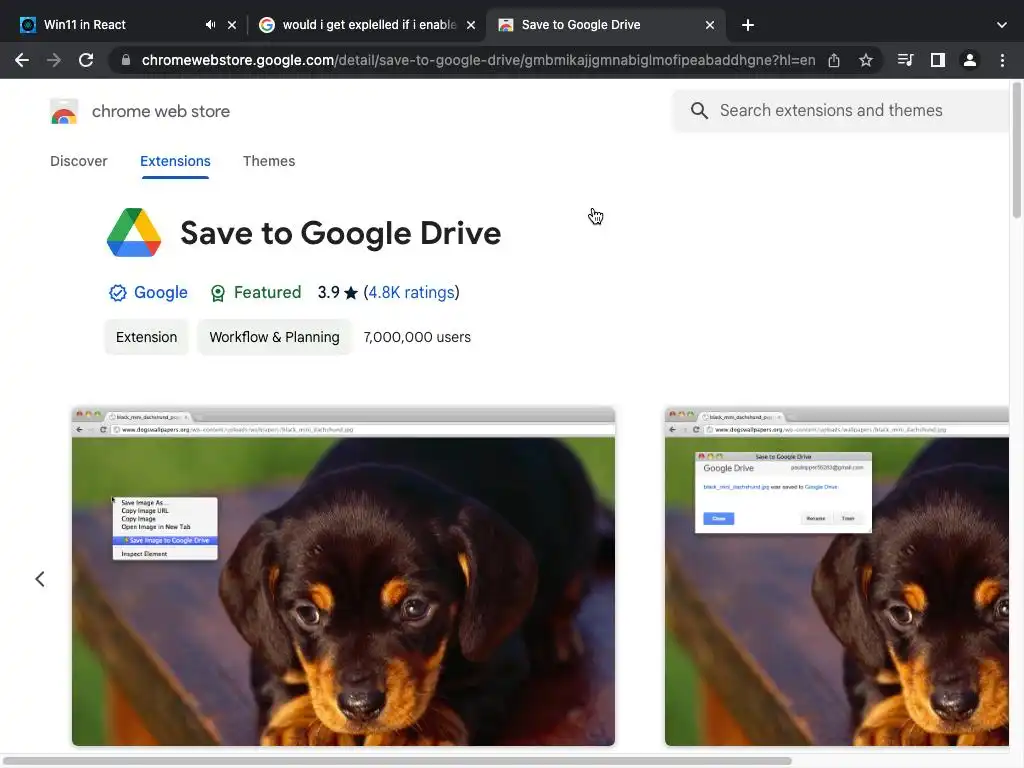This screenshot has width=1024, height=768.
Task: Select the Save to Google Drive tab
Action: point(604,25)
